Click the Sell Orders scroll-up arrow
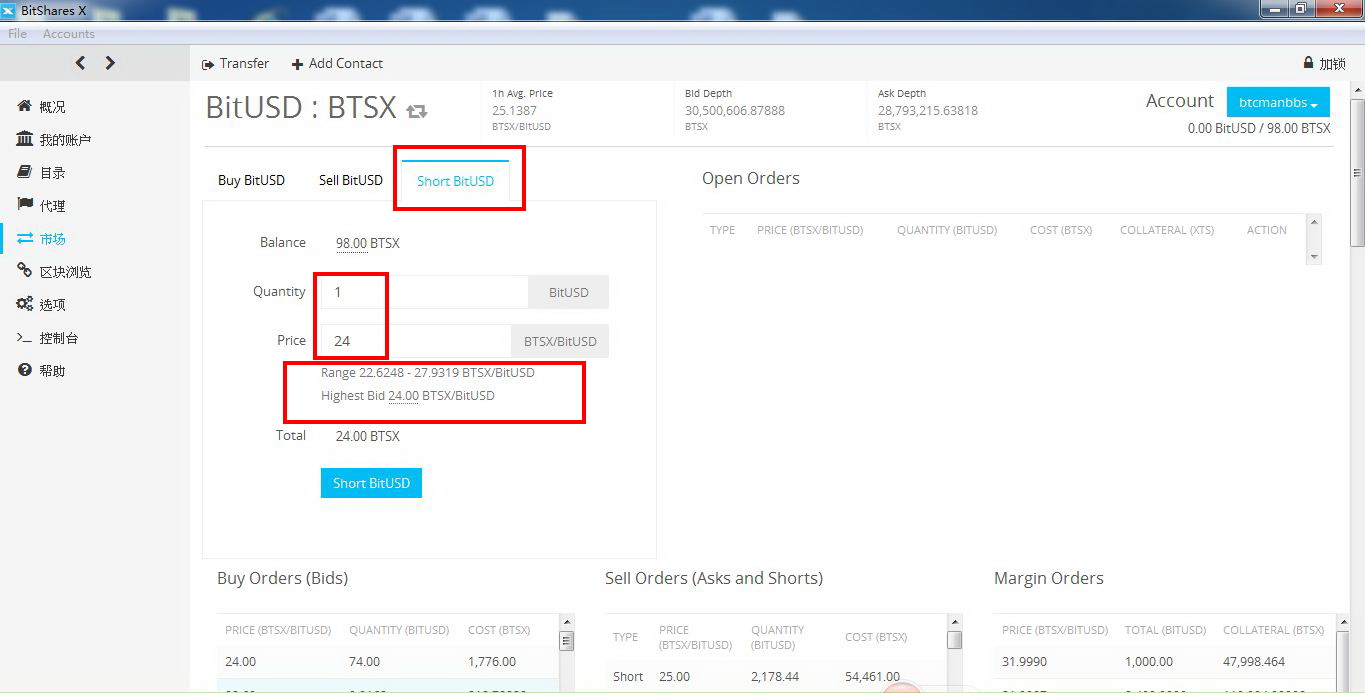Viewport: 1365px width, 693px height. [x=955, y=622]
